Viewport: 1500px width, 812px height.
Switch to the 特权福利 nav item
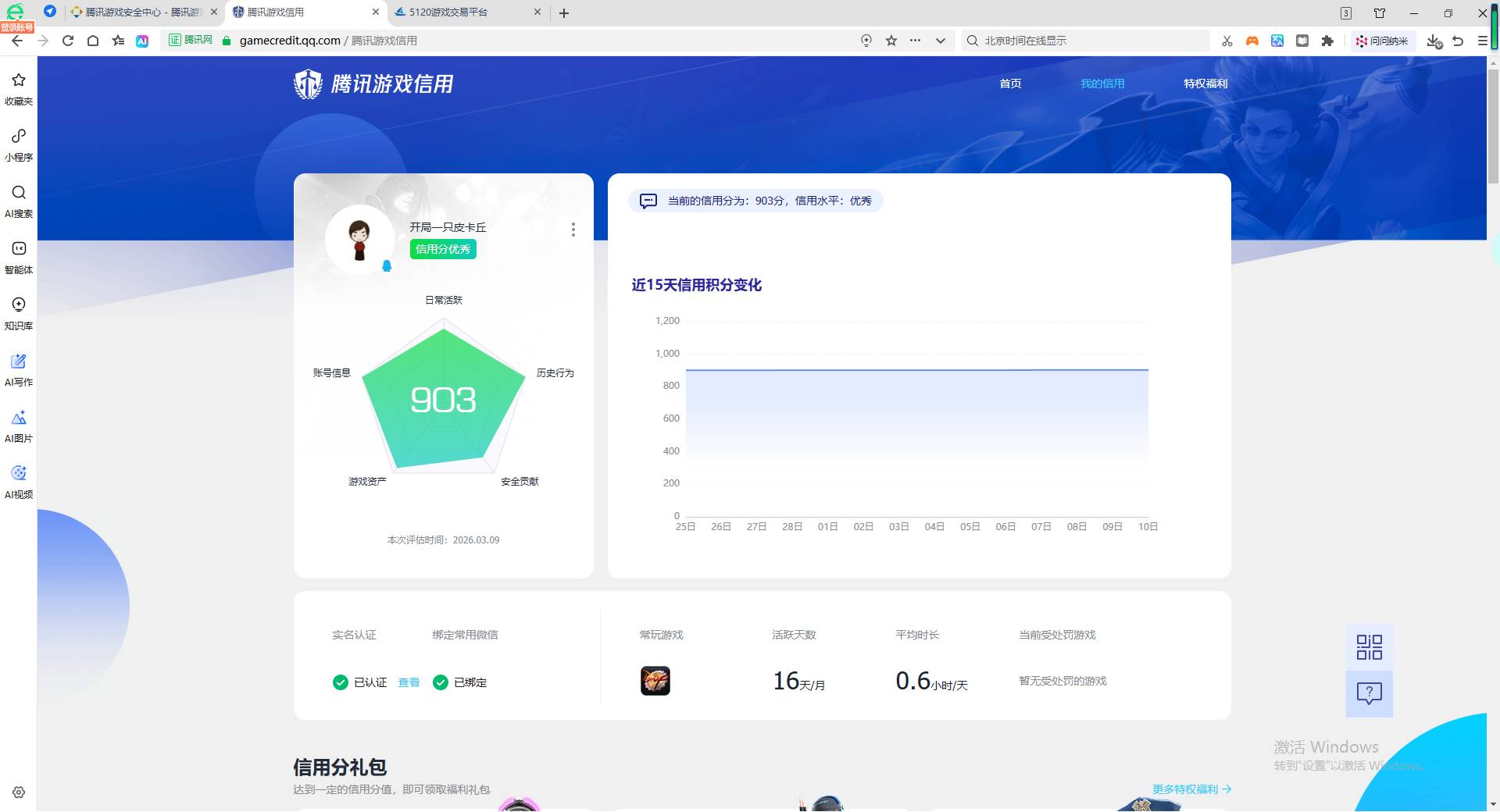tap(1205, 84)
